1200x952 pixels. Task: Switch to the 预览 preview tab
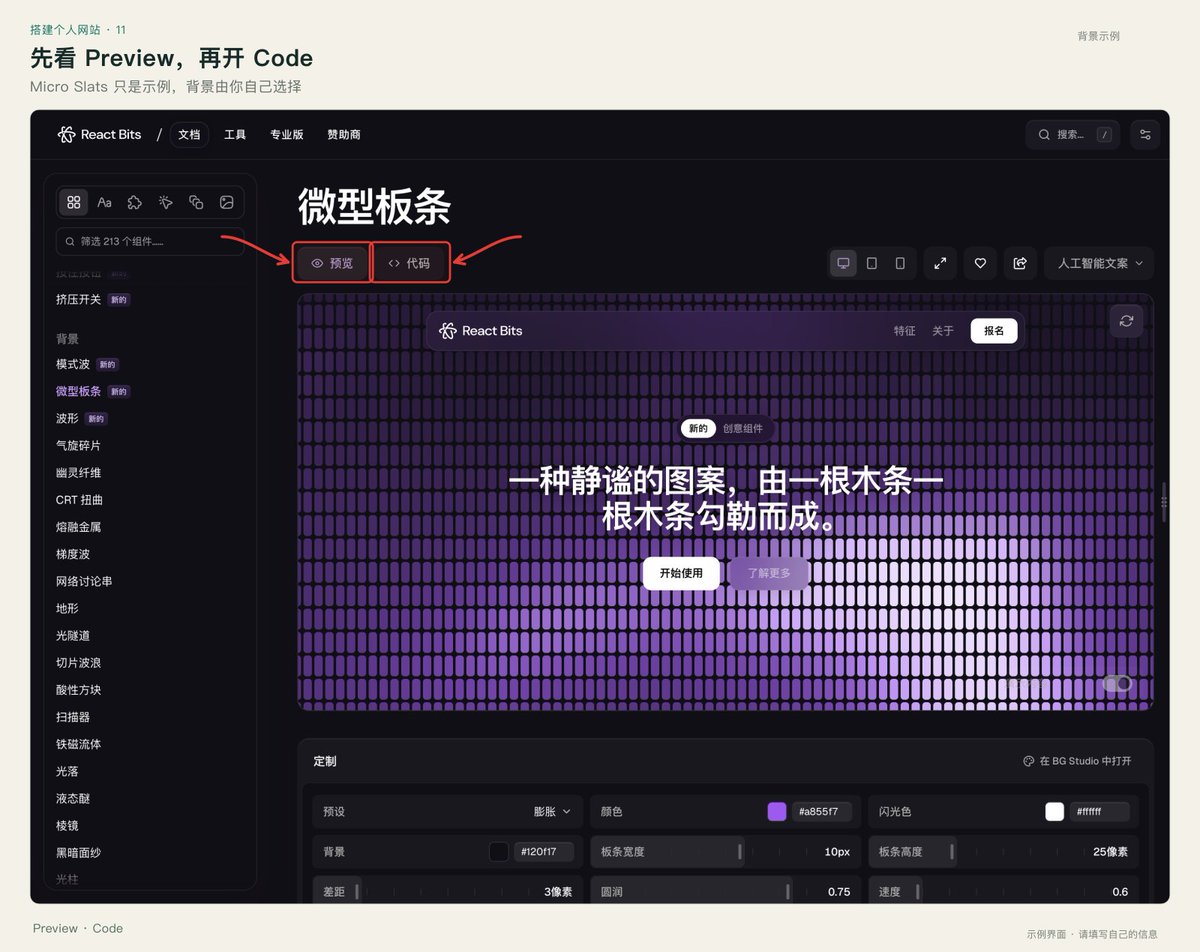pos(332,263)
